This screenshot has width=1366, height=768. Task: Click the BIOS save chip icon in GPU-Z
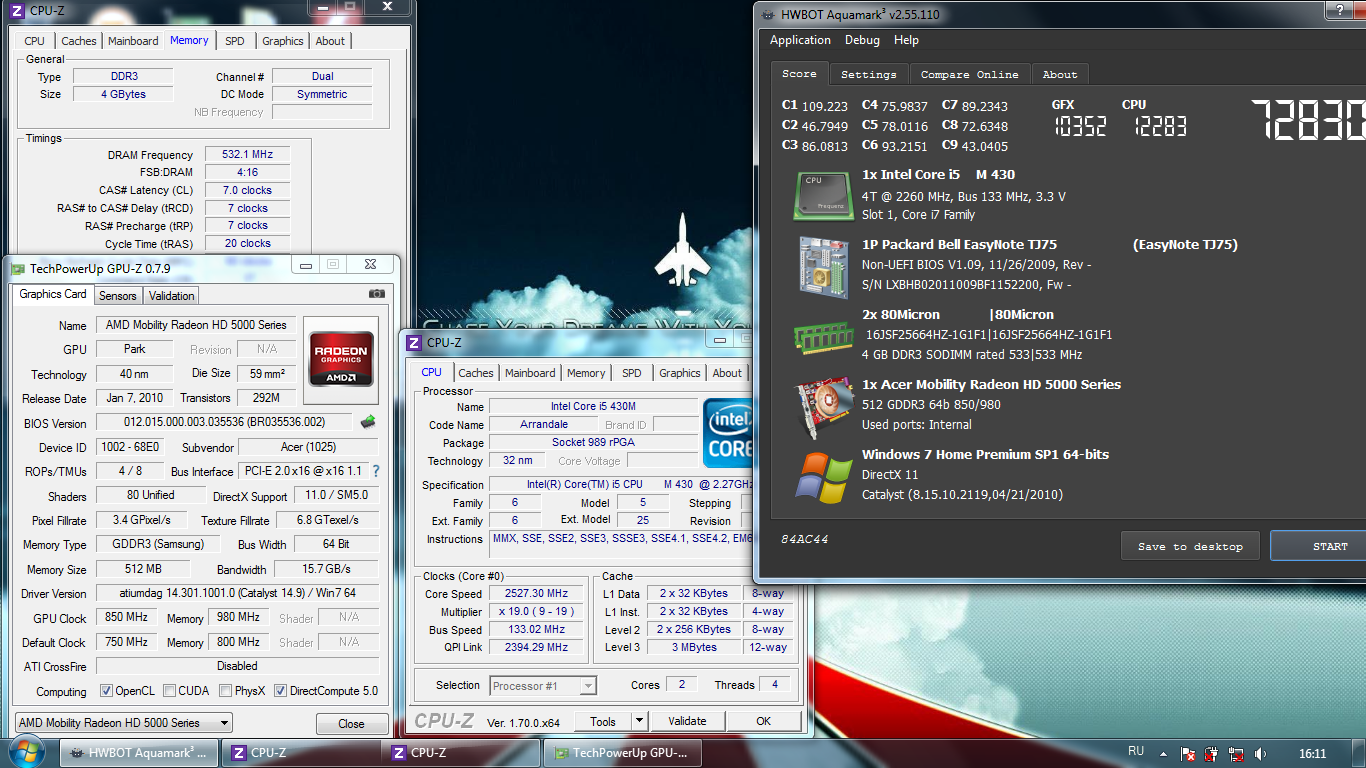tap(368, 422)
